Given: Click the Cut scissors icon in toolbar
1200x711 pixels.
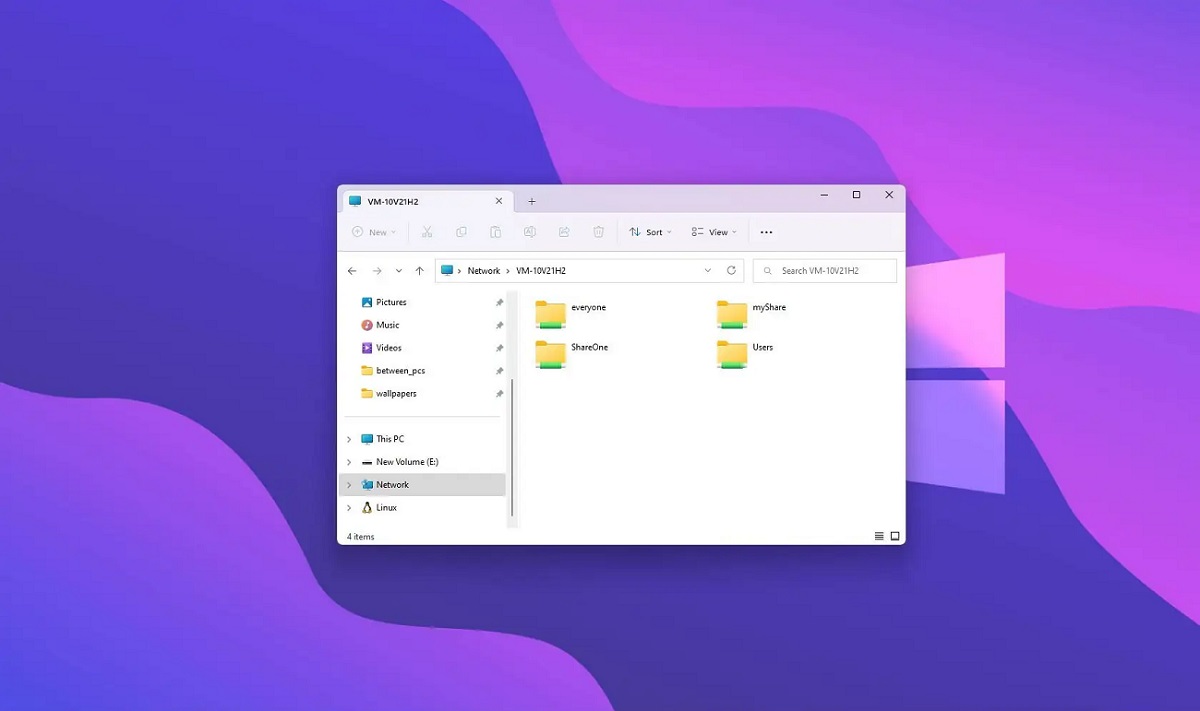Looking at the screenshot, I should coord(427,232).
